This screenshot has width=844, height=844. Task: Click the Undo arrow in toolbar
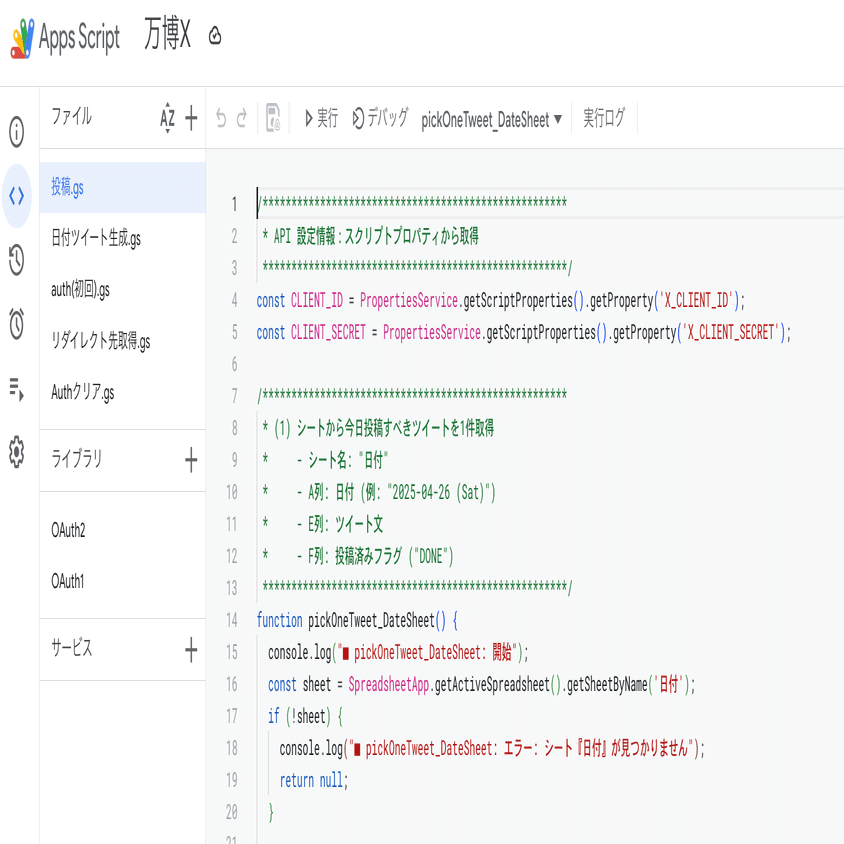coord(221,118)
